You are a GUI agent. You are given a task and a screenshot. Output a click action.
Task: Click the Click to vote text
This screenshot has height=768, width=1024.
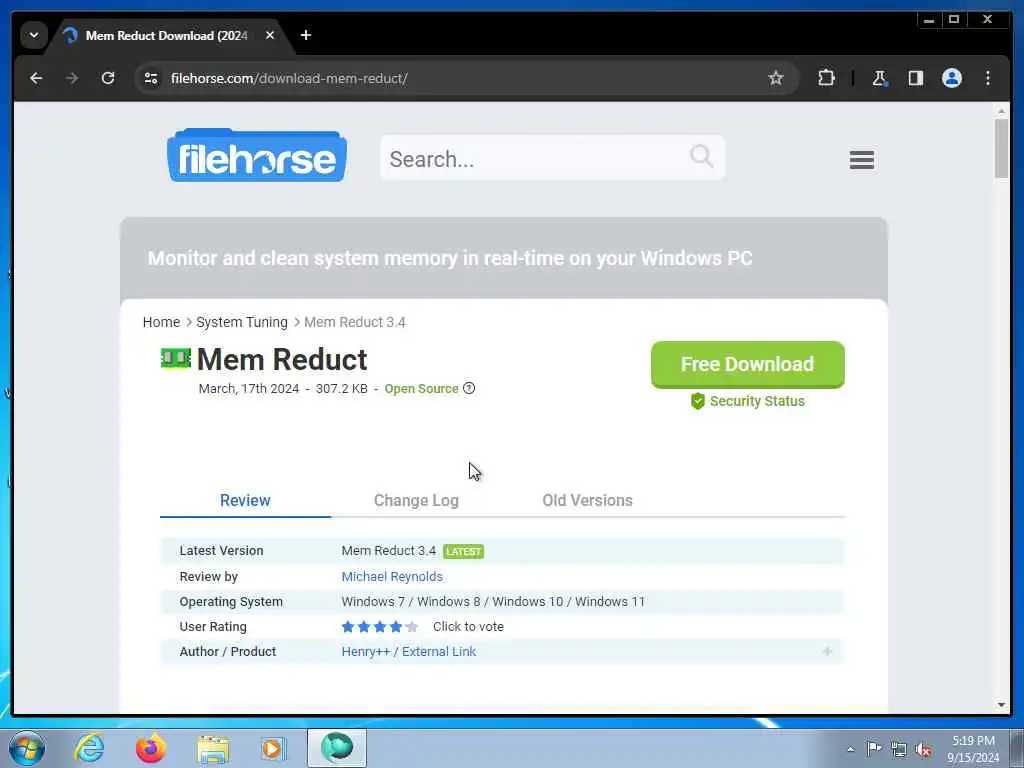click(x=468, y=627)
